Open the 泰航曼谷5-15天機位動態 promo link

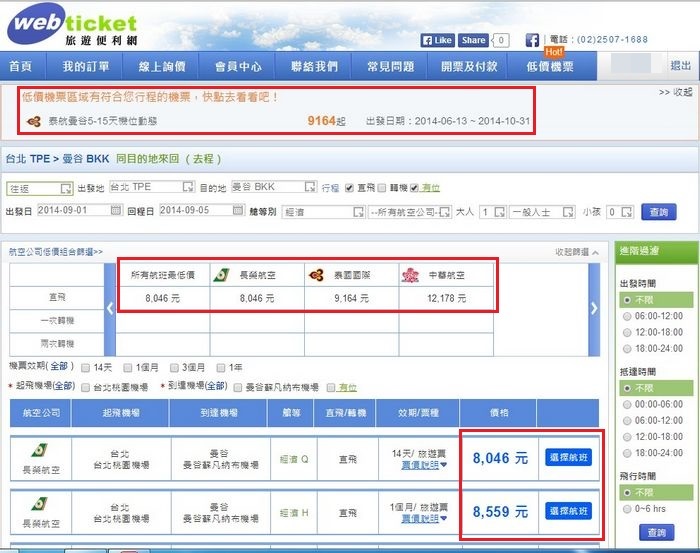coord(103,121)
